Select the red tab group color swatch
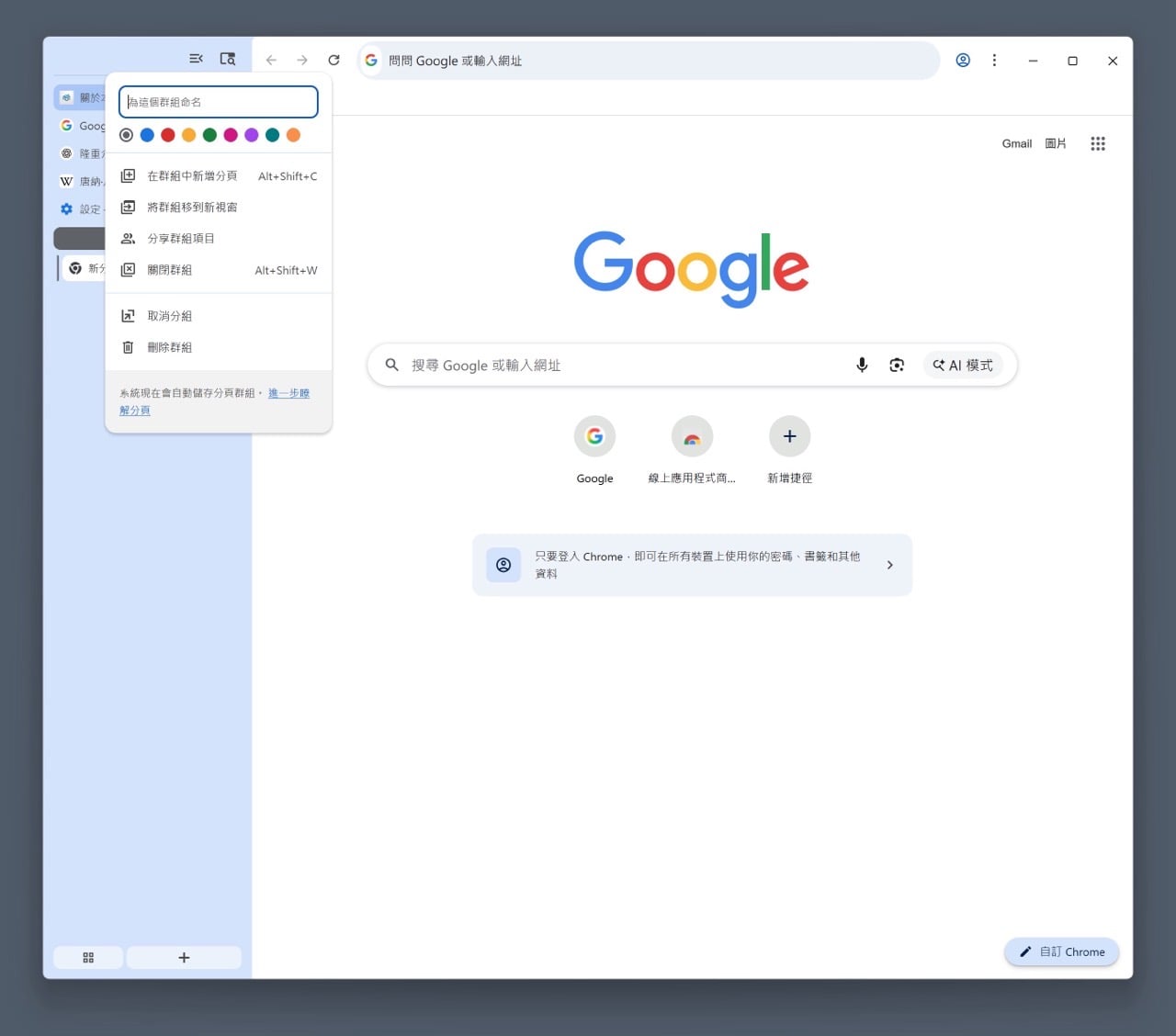The image size is (1176, 1036). click(x=167, y=135)
